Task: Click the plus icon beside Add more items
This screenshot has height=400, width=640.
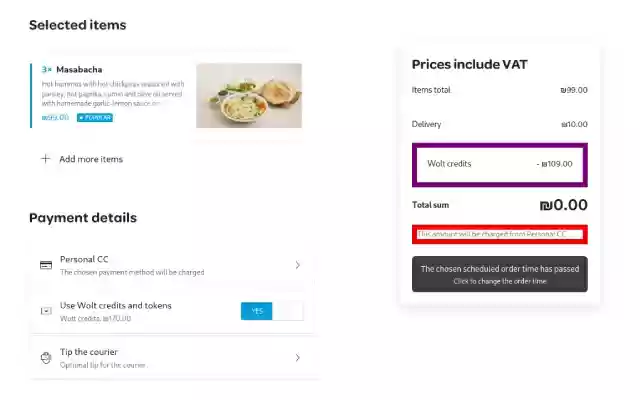Action: 46,159
